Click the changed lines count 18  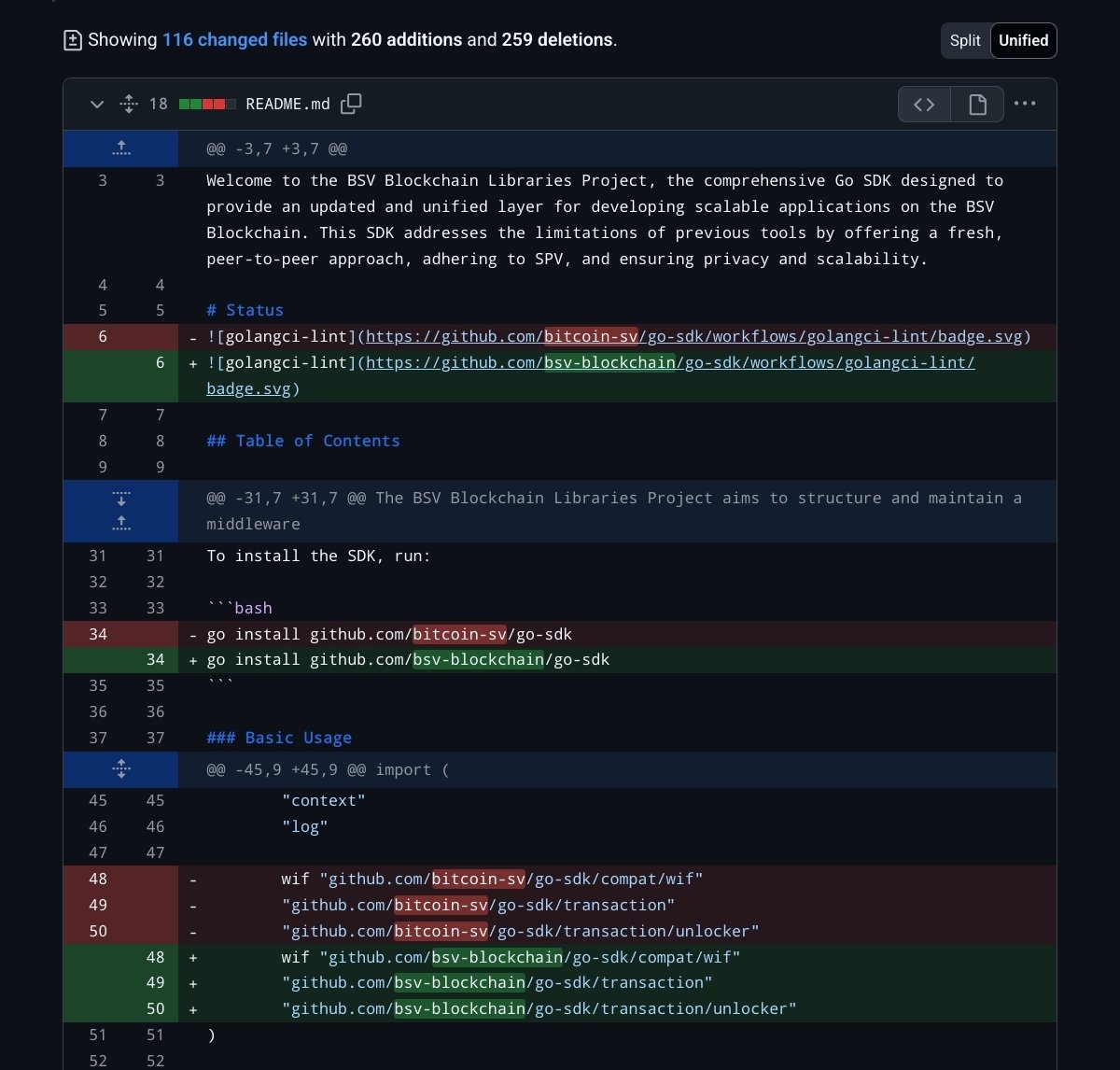pos(159,104)
